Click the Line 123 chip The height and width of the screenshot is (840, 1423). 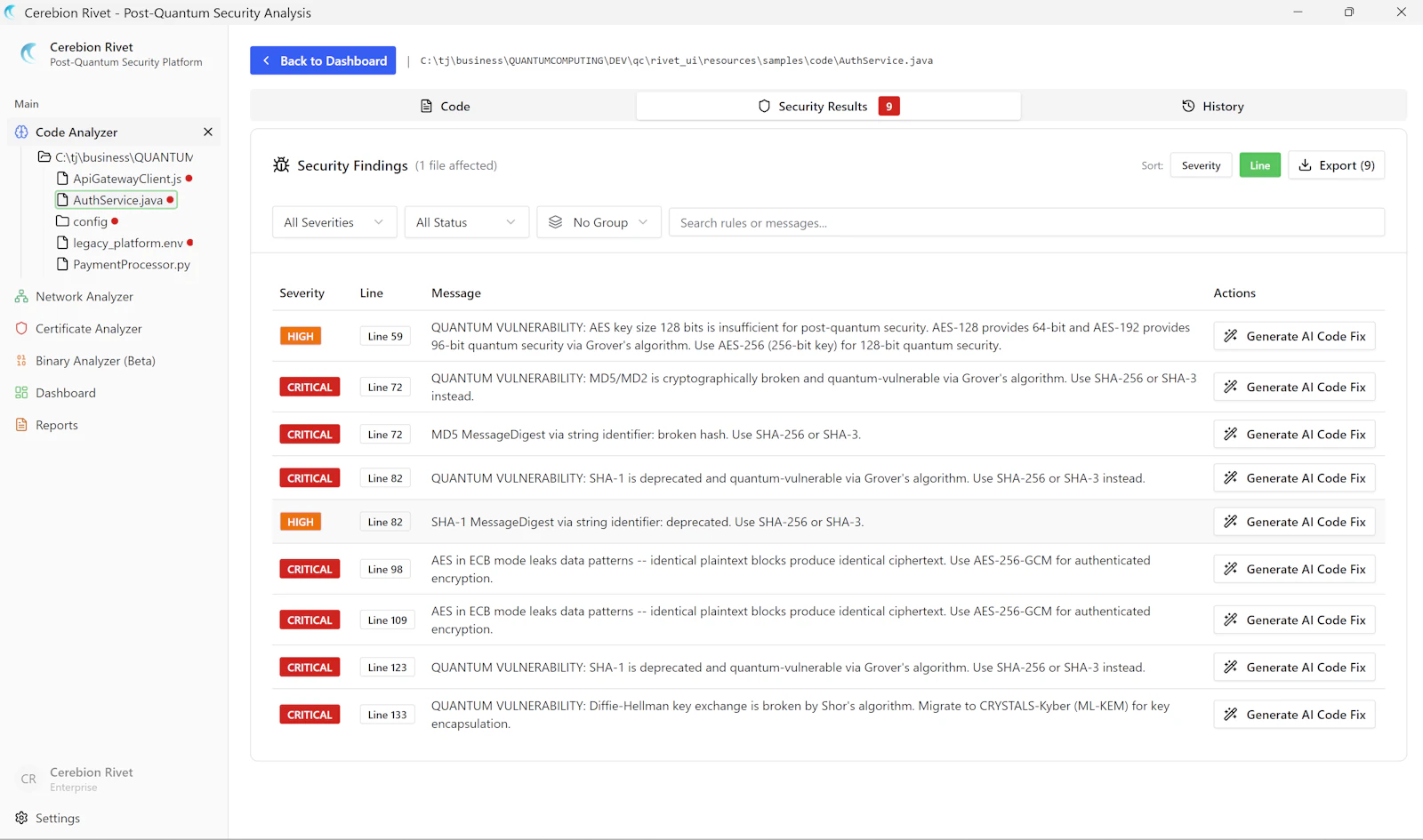pos(387,667)
